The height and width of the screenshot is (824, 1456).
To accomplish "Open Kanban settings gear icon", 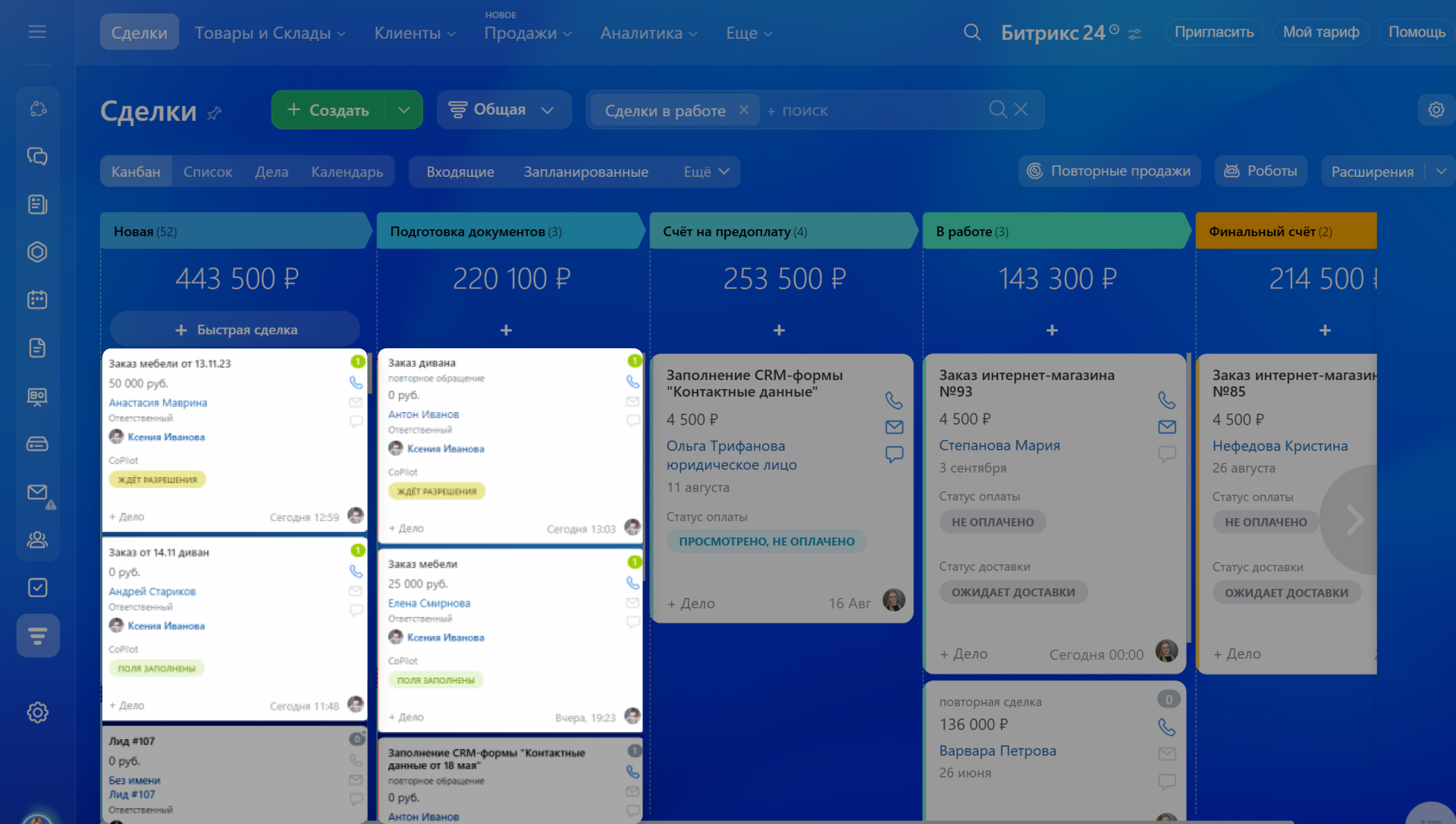I will coord(1436,110).
